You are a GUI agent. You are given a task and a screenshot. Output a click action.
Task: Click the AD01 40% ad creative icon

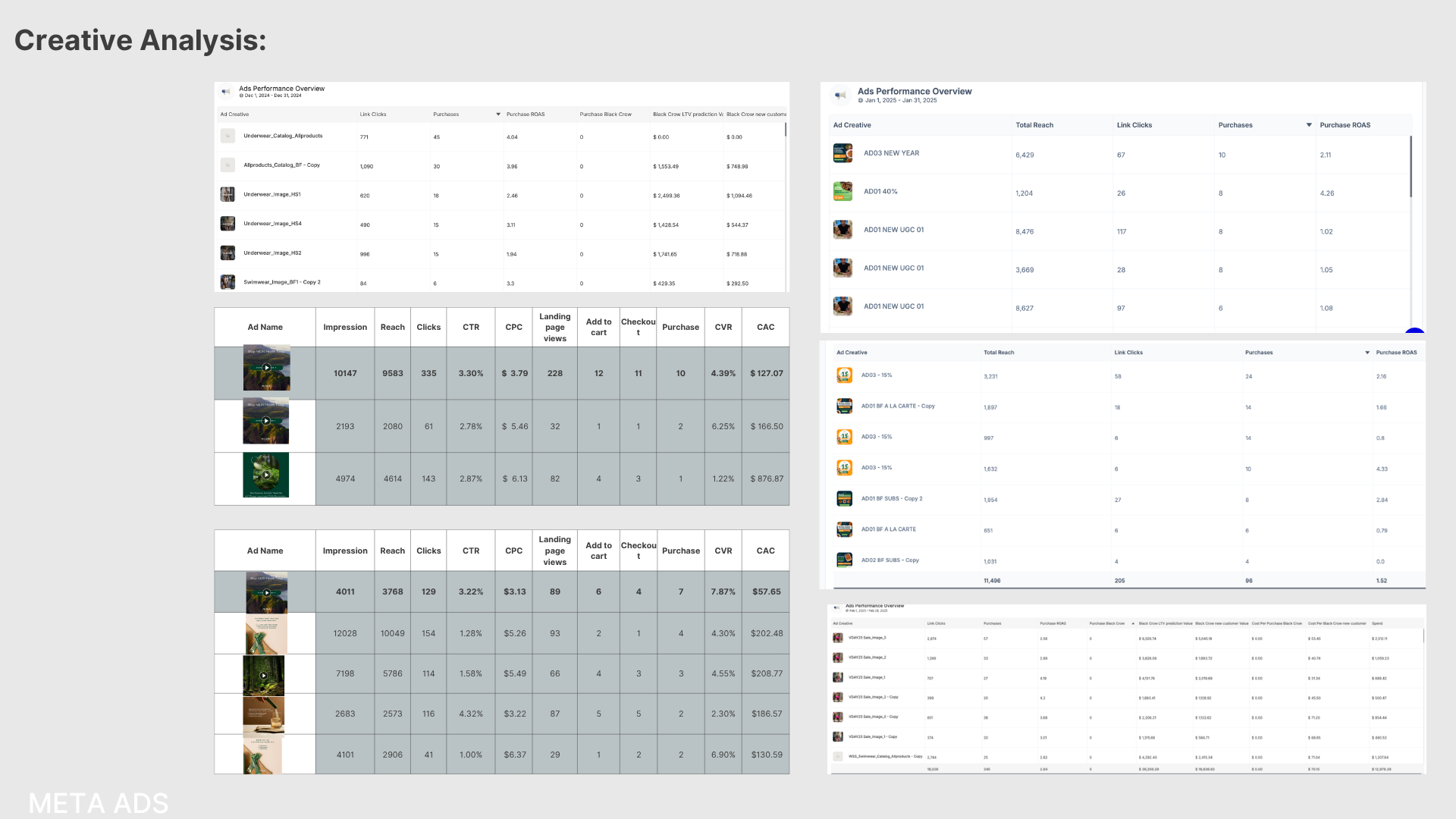pos(843,191)
